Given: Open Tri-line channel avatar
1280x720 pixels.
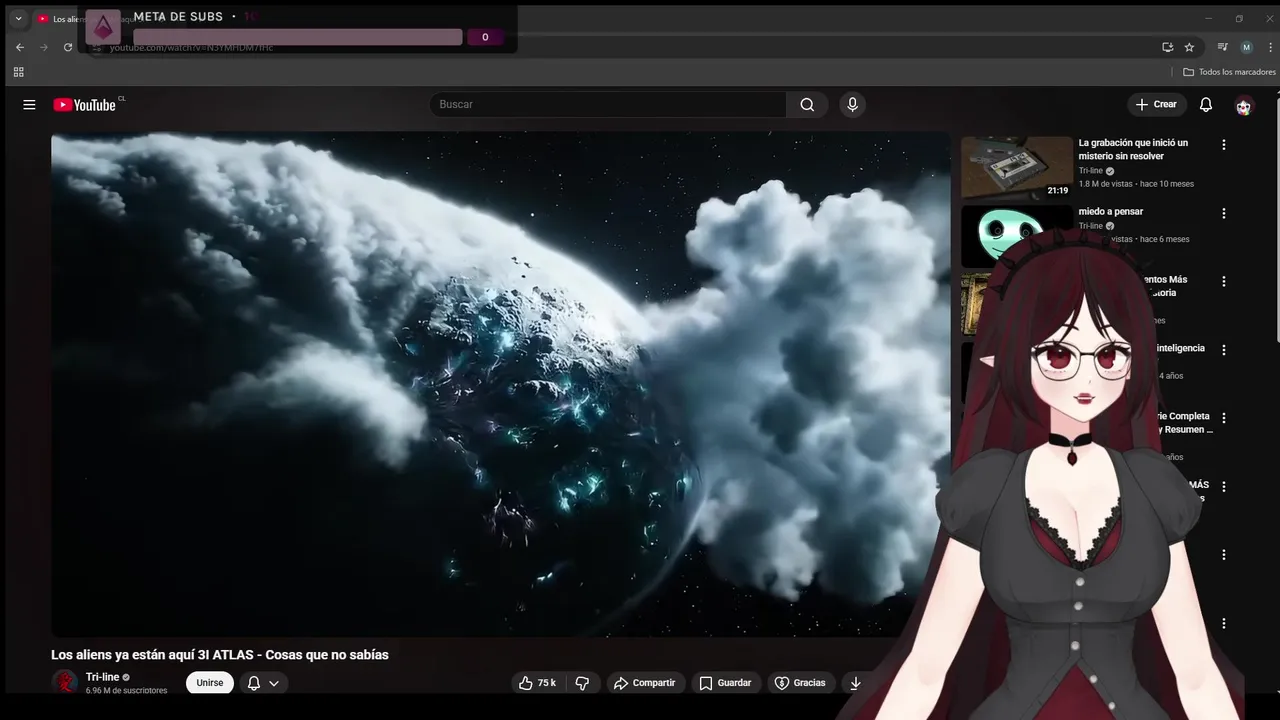Looking at the screenshot, I should coord(65,683).
